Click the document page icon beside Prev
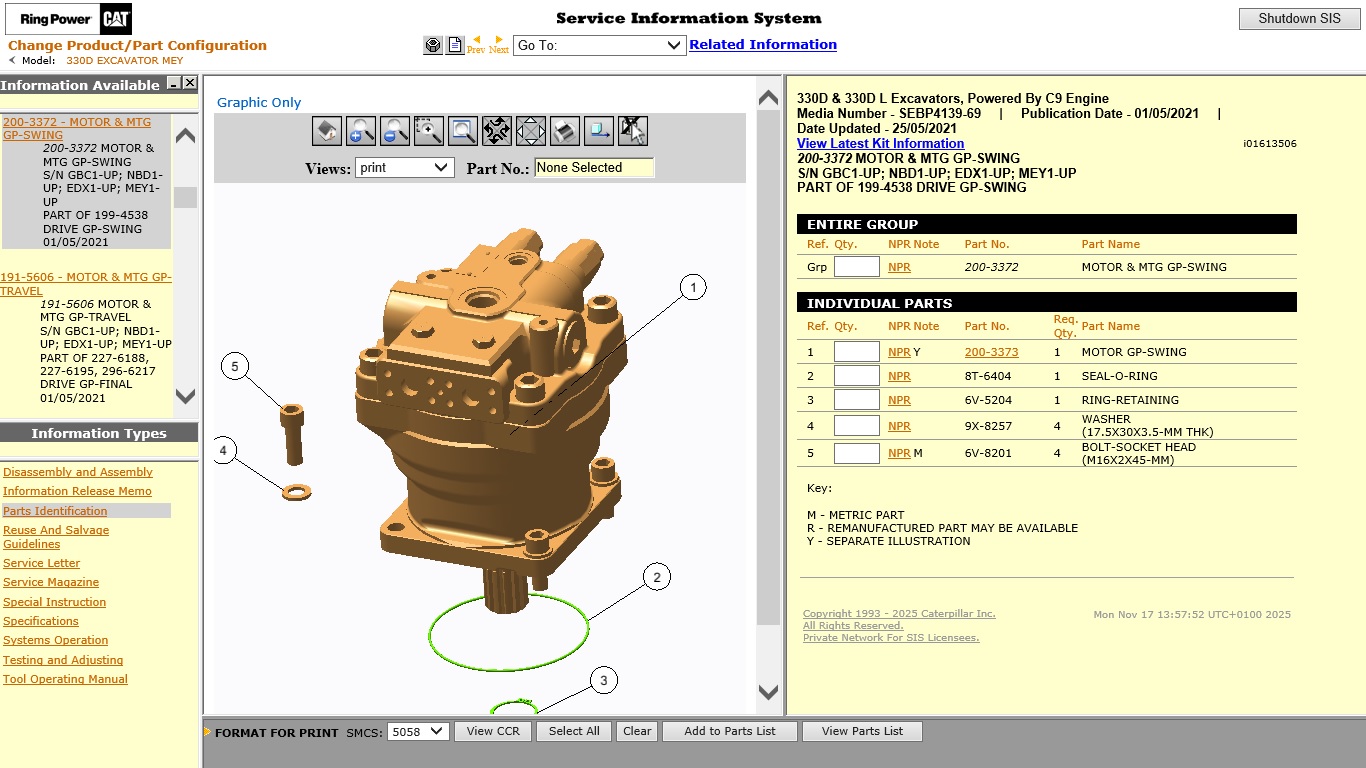This screenshot has width=1366, height=768. point(455,45)
